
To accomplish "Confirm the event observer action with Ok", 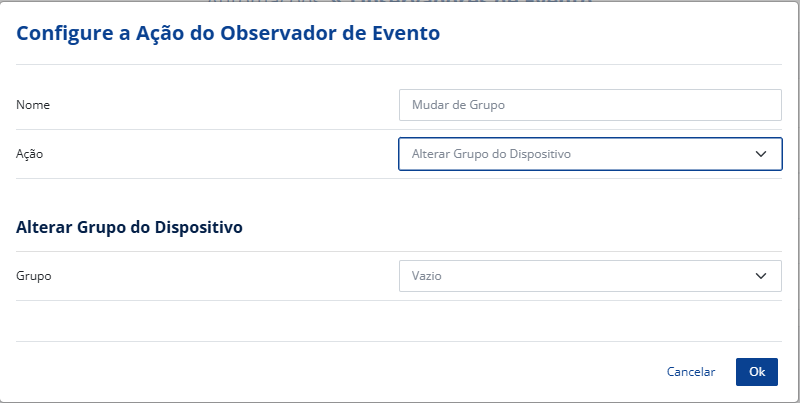I will click(757, 372).
